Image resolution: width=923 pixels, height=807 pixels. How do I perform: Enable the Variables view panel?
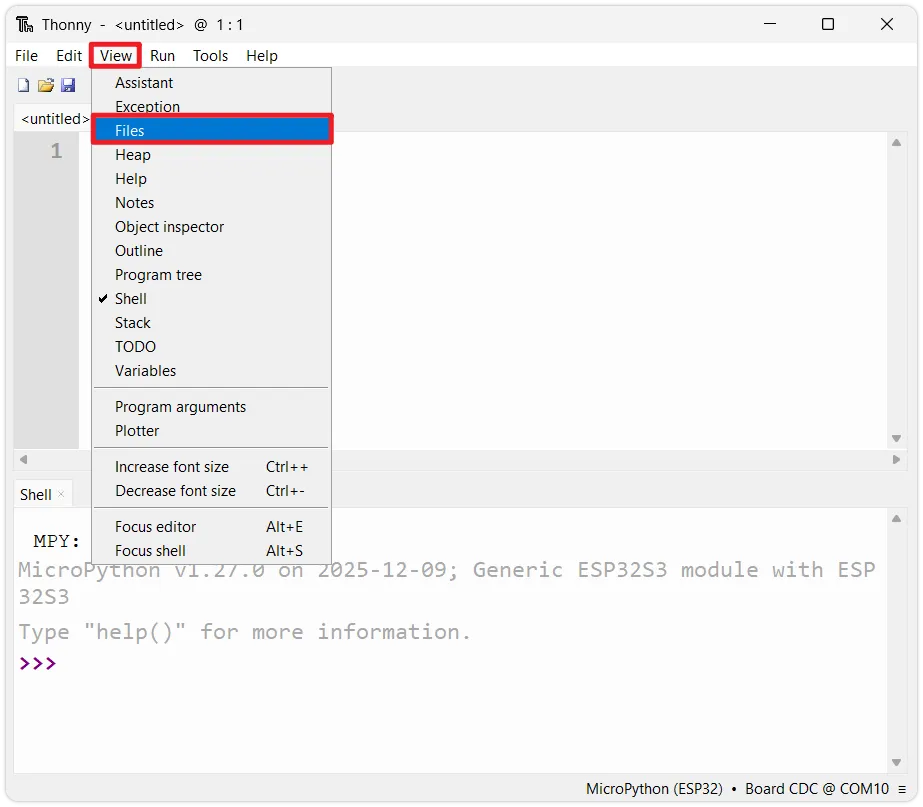[145, 371]
